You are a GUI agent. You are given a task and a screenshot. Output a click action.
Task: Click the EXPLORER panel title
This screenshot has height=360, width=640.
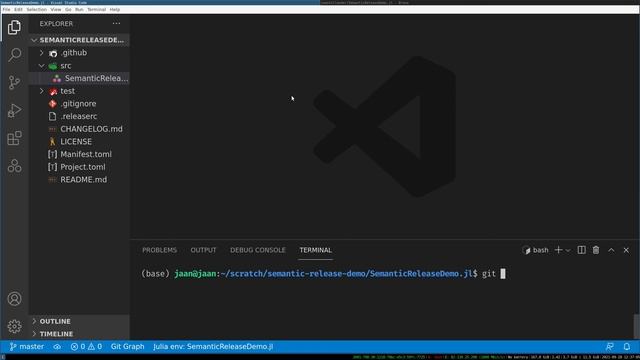coord(56,24)
